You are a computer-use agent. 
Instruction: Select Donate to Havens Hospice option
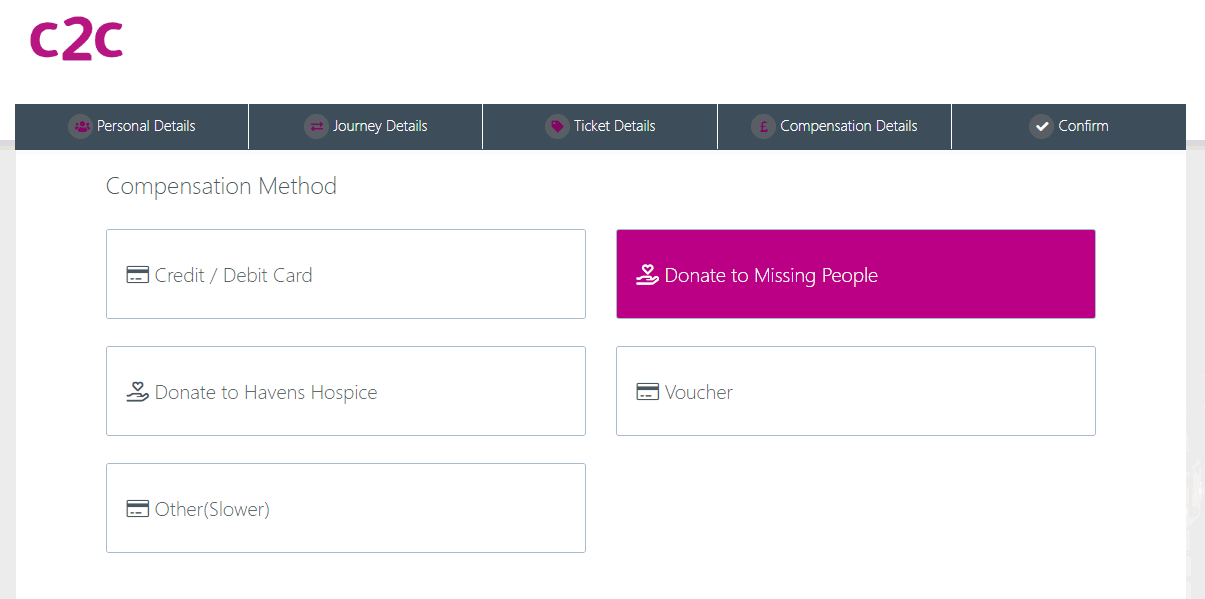[345, 391]
